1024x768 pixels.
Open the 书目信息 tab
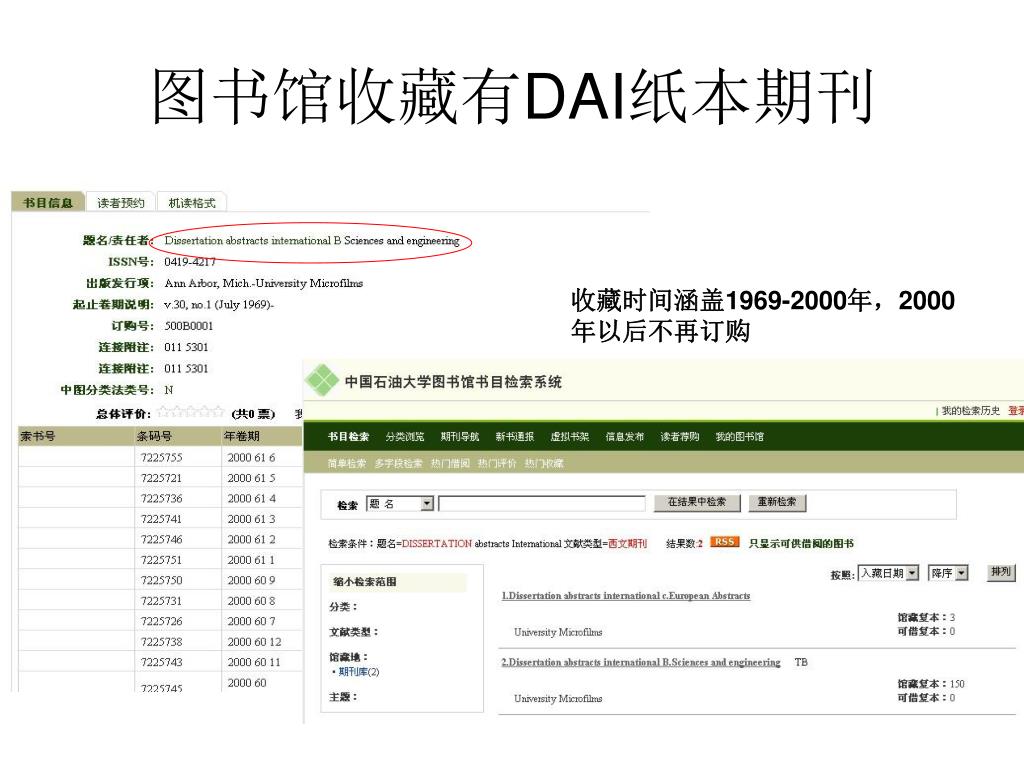pos(48,202)
